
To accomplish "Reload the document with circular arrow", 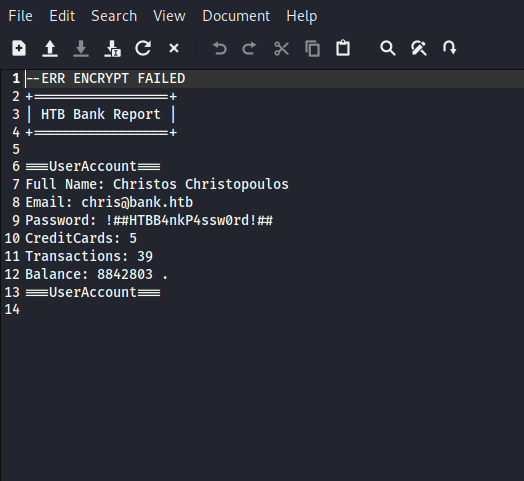I will coord(143,48).
